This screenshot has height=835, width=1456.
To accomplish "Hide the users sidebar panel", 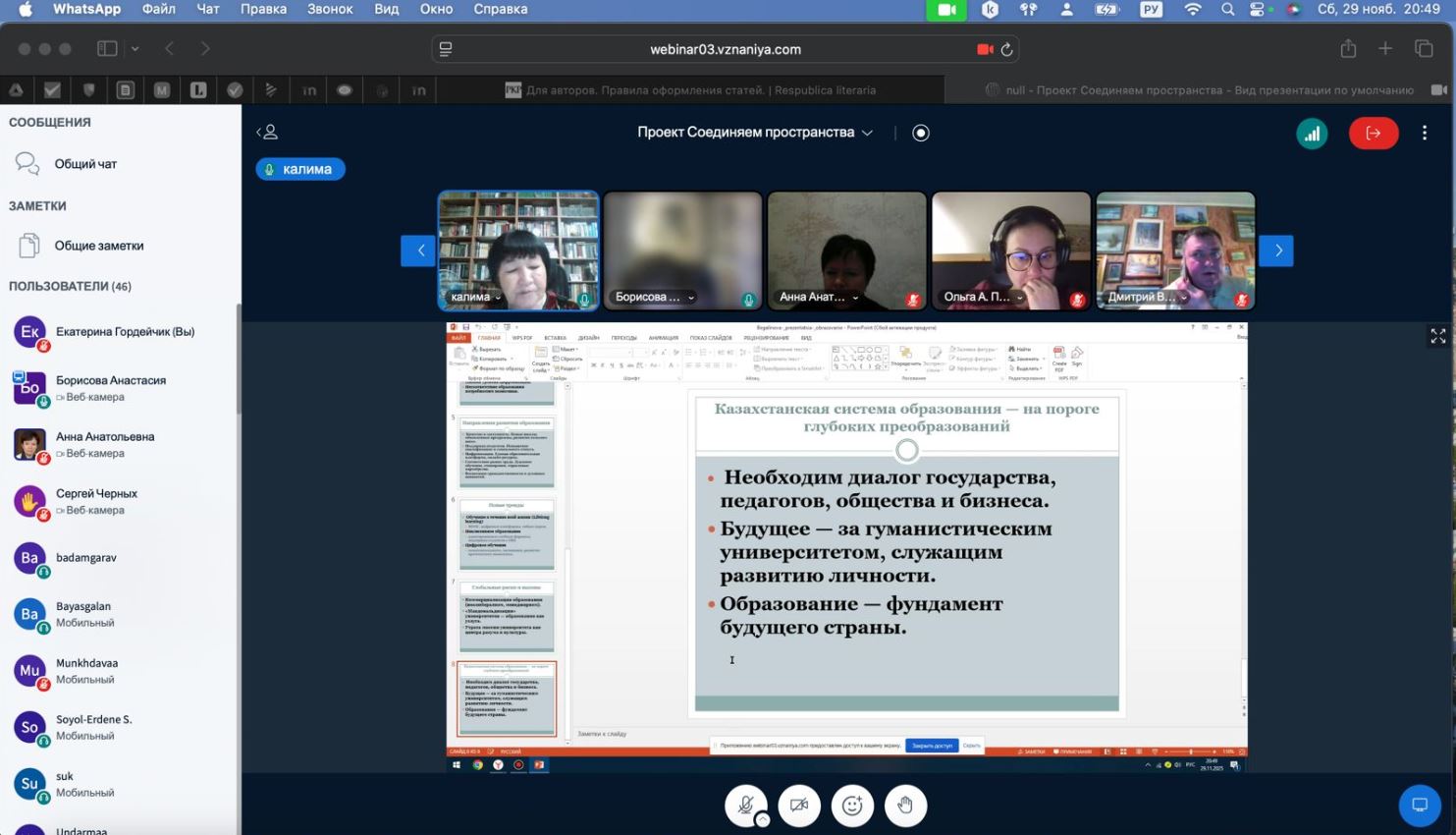I will [x=267, y=133].
